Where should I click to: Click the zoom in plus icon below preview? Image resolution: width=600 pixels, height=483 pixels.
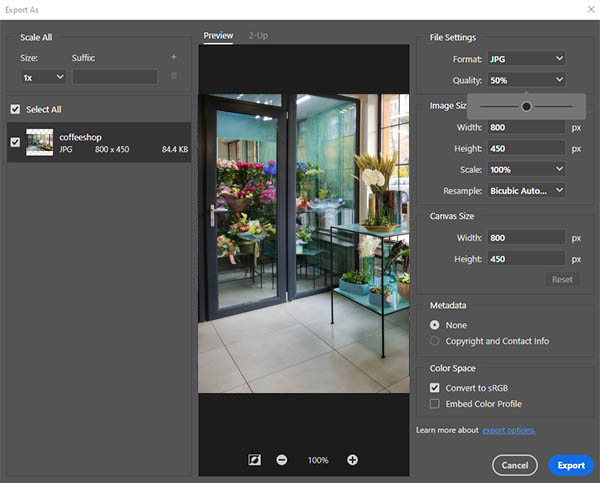coord(352,460)
